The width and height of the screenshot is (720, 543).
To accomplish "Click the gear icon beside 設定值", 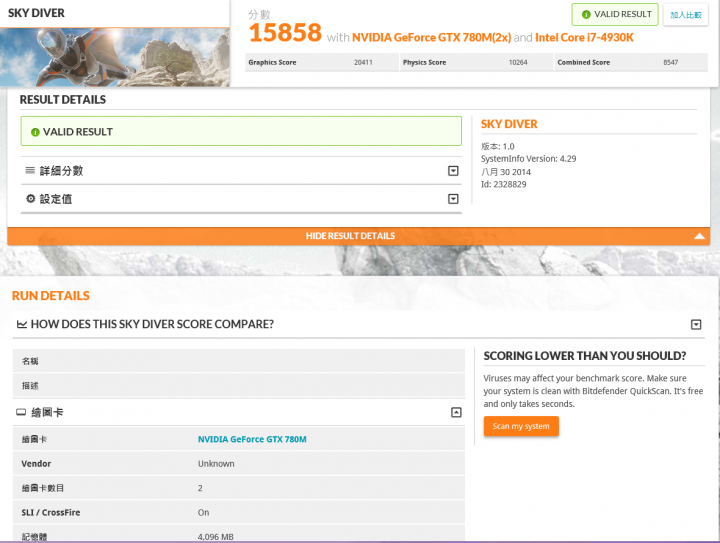I will (30, 198).
